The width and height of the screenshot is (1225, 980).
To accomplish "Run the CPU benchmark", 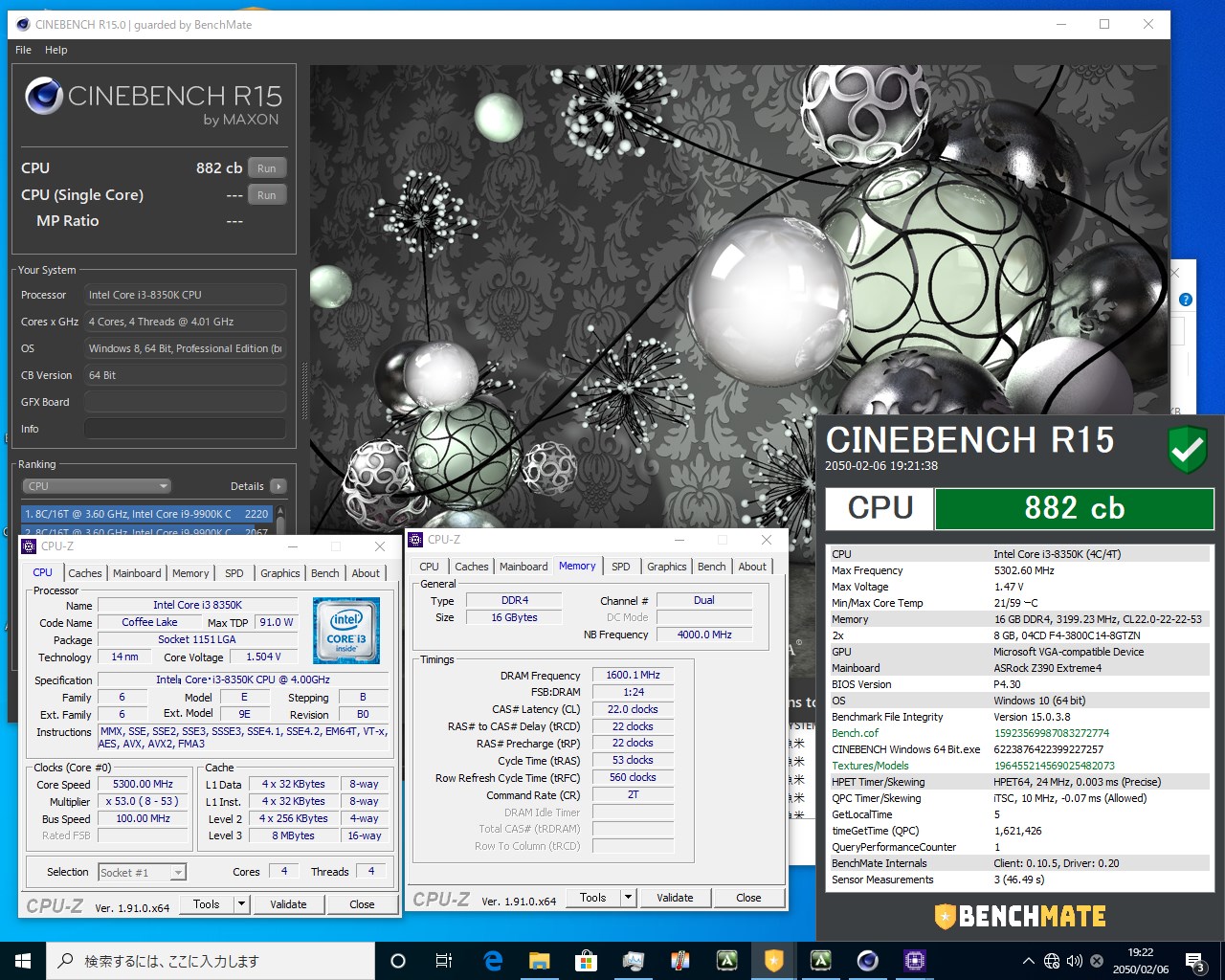I will [267, 168].
